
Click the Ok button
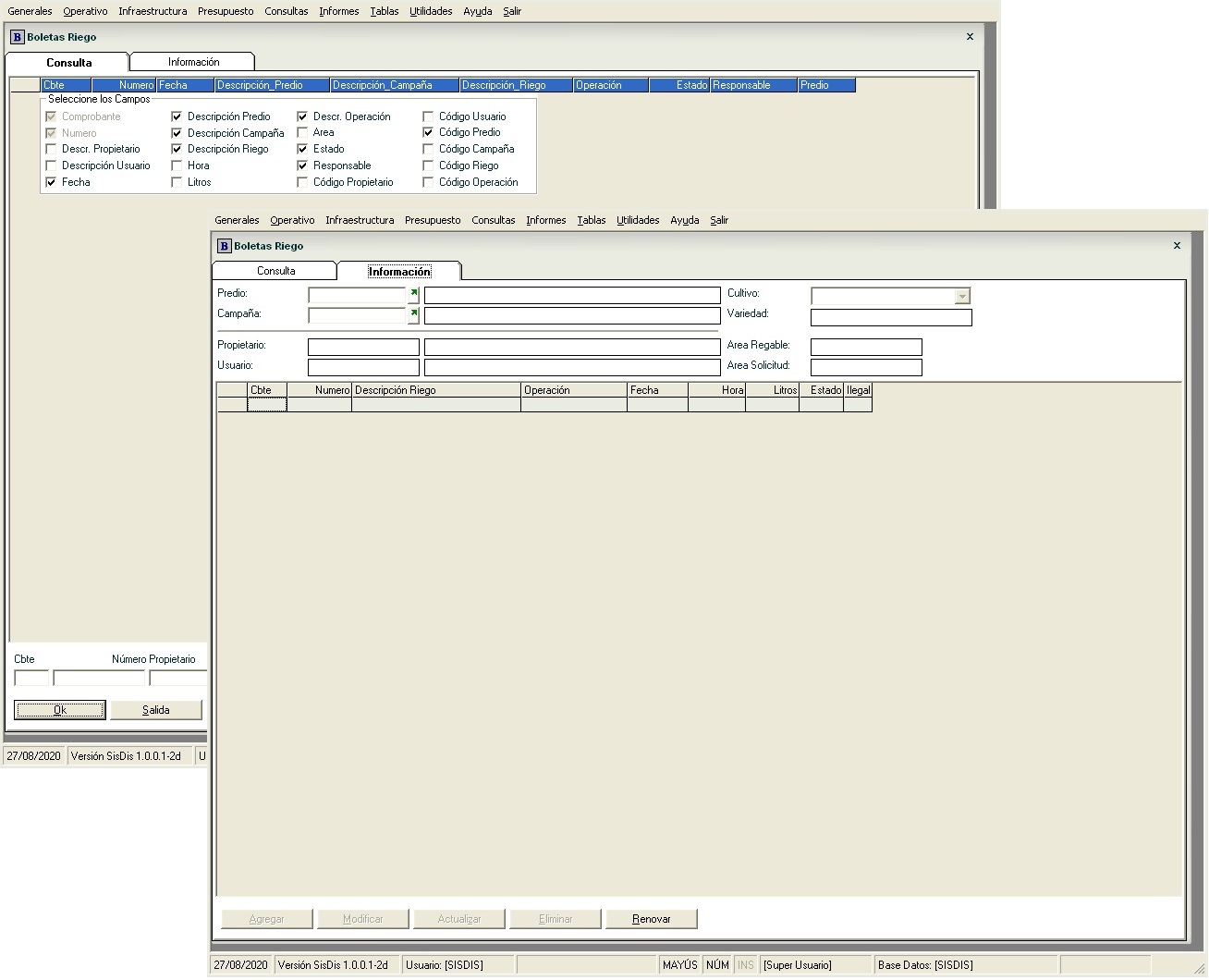(60, 710)
